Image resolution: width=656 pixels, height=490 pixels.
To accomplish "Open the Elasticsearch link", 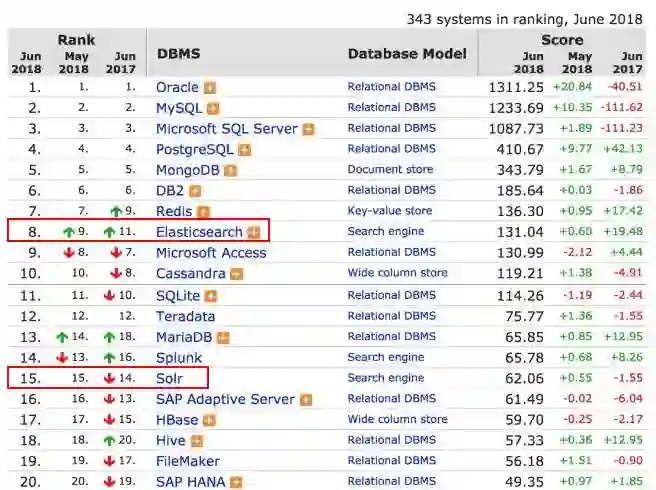I will pos(199,232).
